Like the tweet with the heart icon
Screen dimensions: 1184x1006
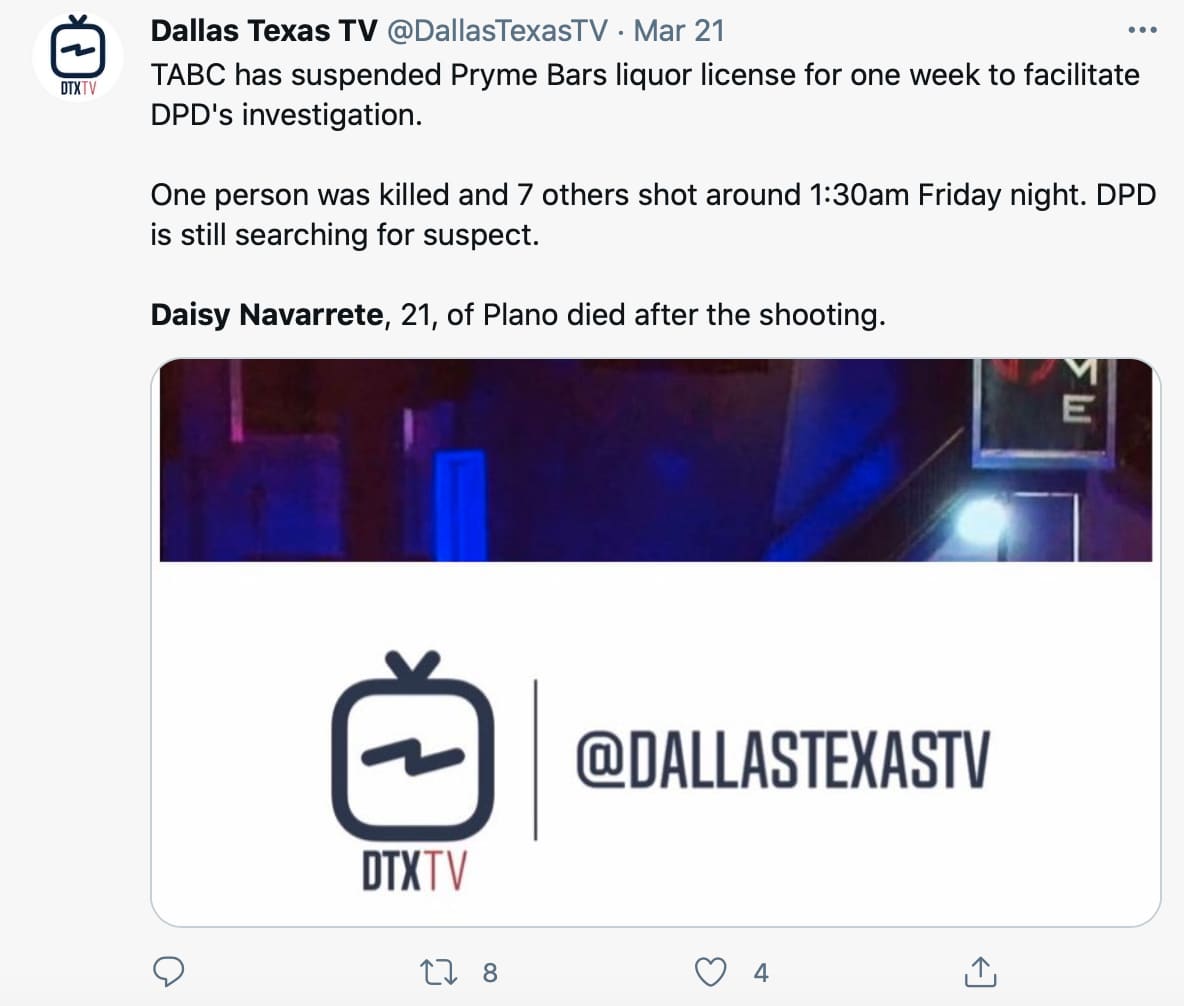click(x=711, y=971)
